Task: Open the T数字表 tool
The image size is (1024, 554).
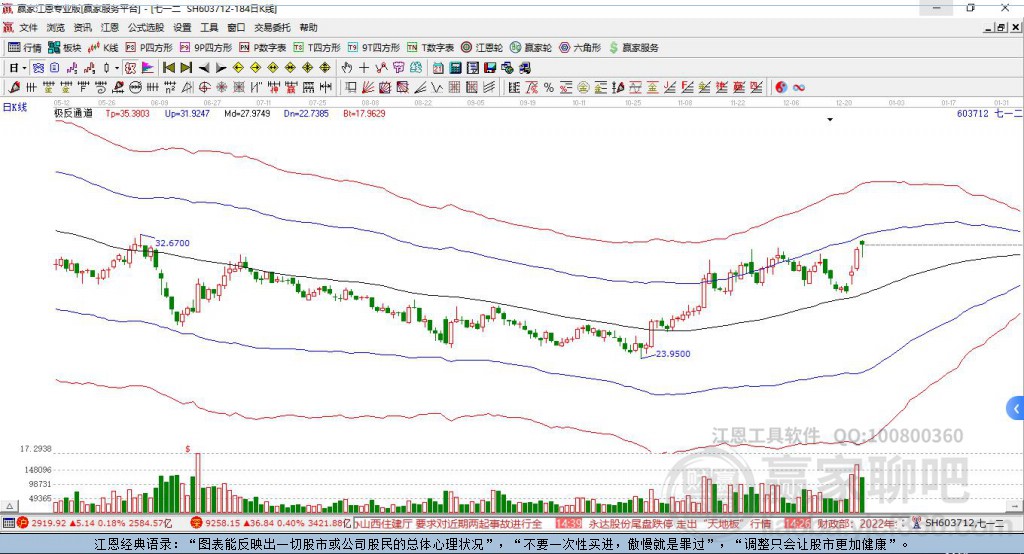Action: [430, 48]
